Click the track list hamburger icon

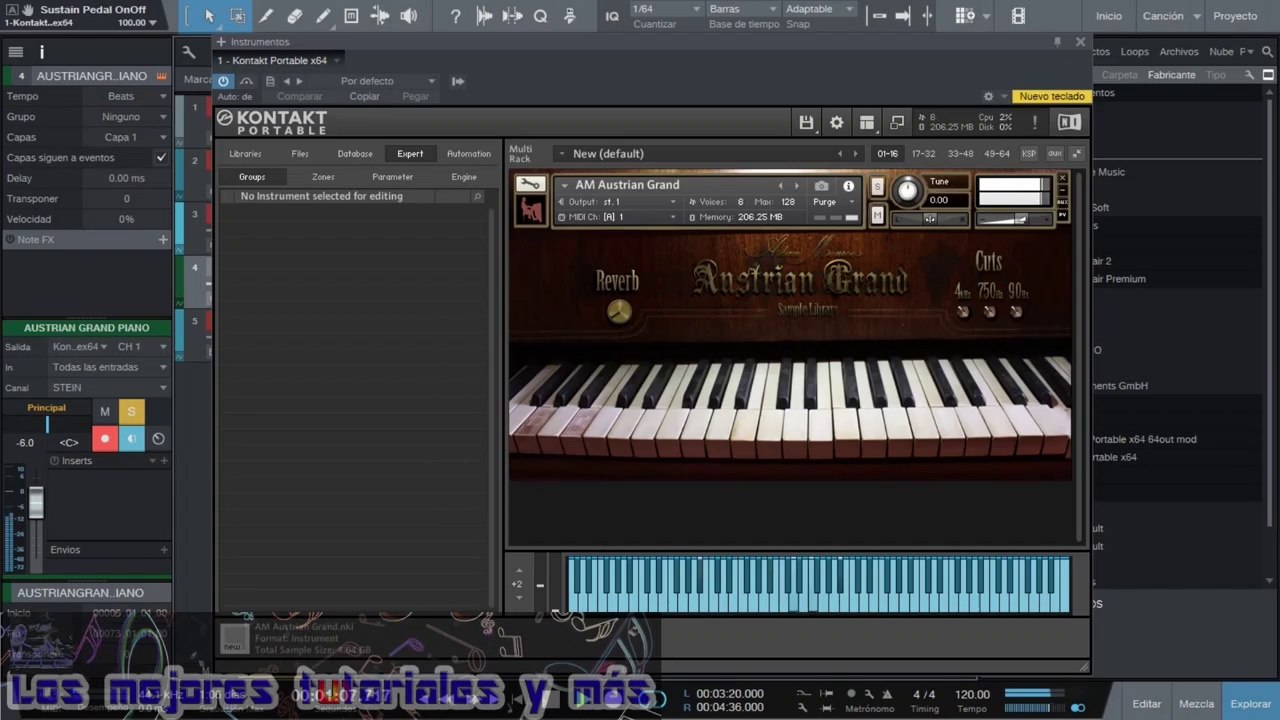pos(15,52)
